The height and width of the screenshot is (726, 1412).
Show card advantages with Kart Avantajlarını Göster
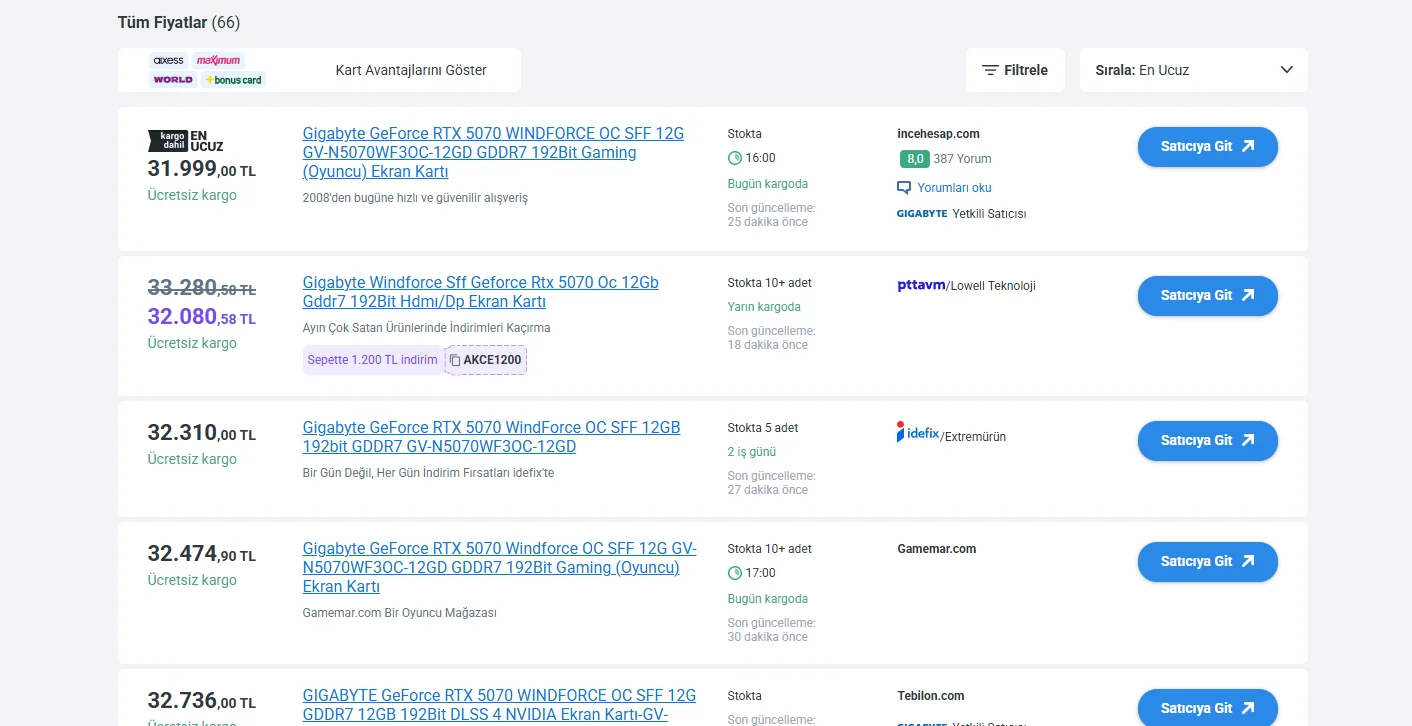pos(411,70)
